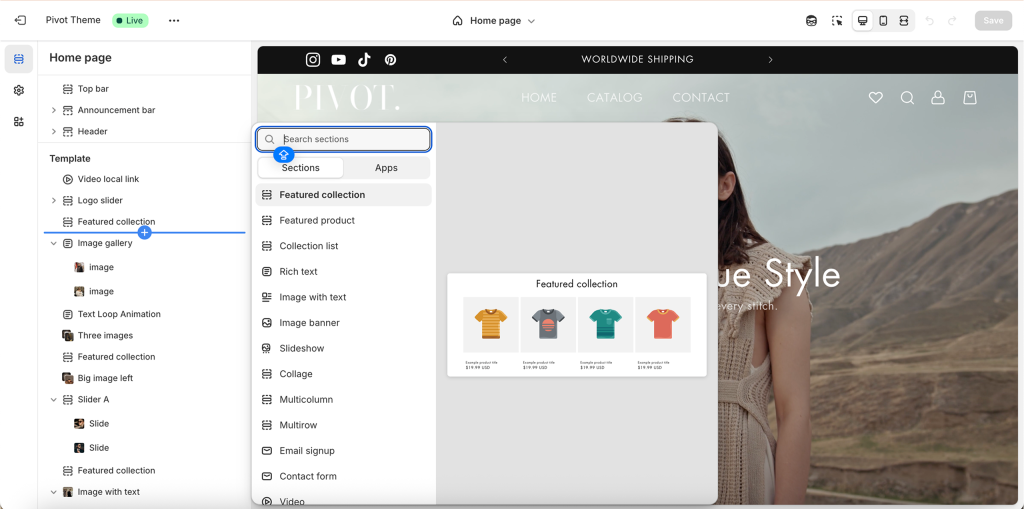Toggle the element selection inspector icon

(x=837, y=21)
